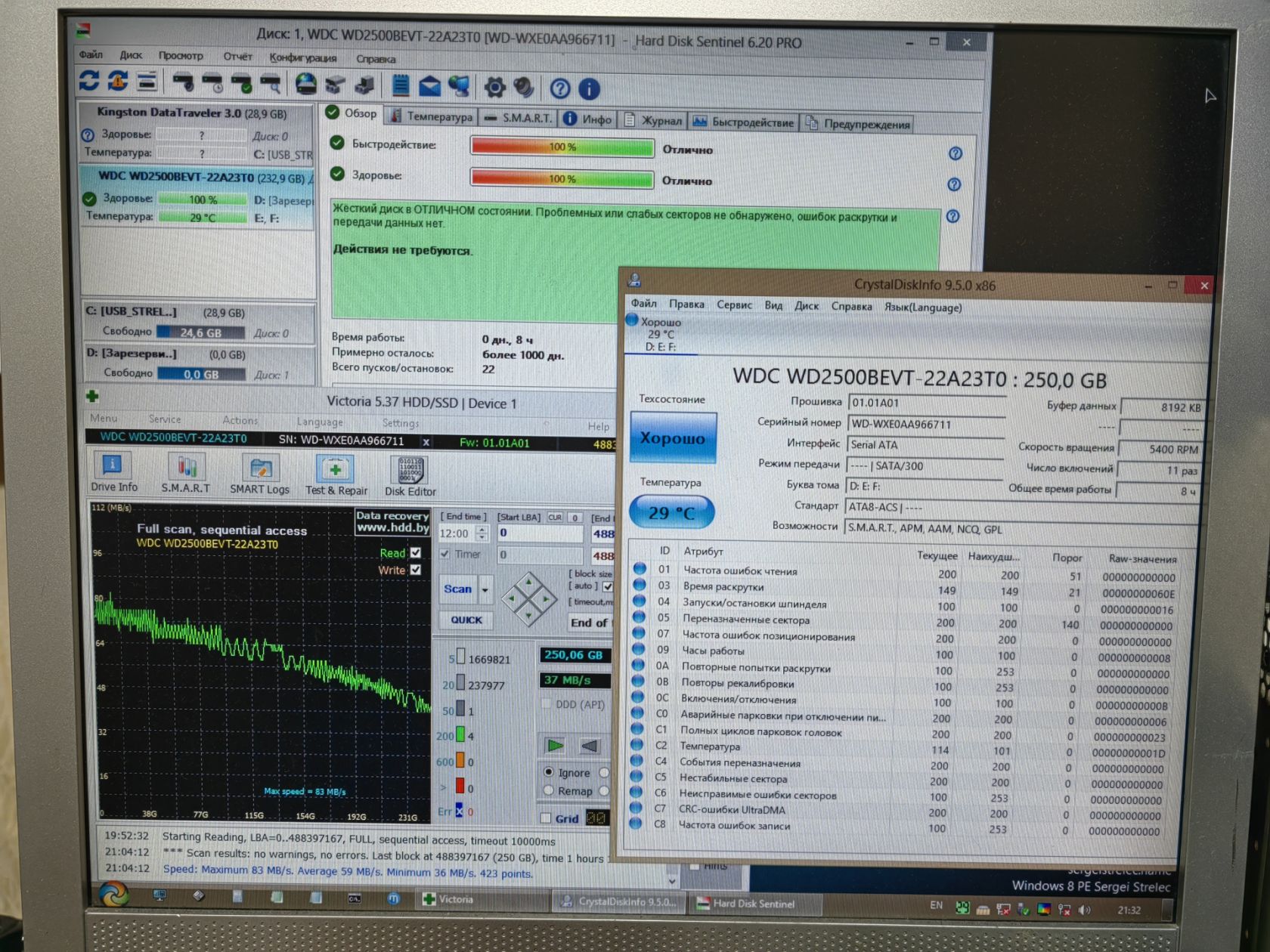Open Язык(Language) menu in CrystalDiskInfo
The image size is (1270, 952).
pyautogui.click(x=923, y=308)
